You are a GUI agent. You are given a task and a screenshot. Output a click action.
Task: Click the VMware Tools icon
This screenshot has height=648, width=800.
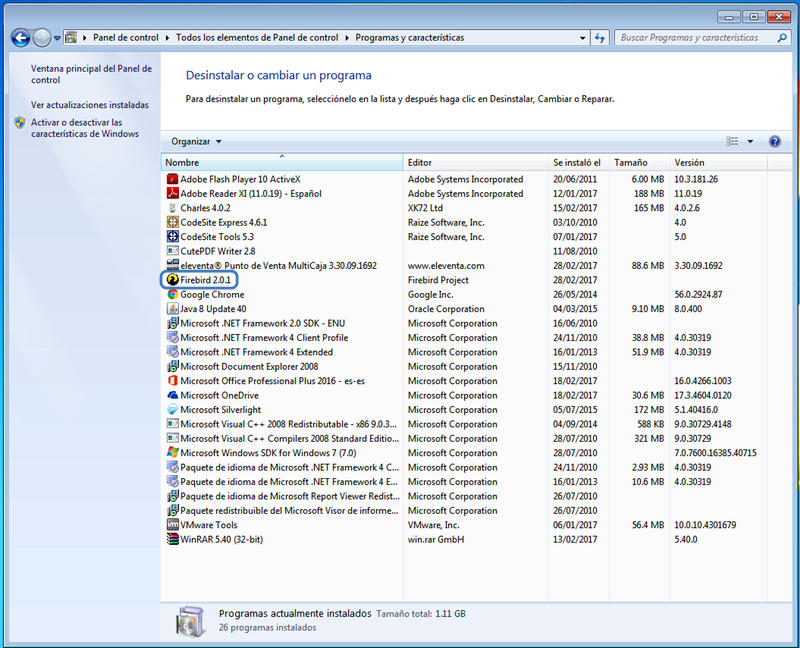[172, 525]
